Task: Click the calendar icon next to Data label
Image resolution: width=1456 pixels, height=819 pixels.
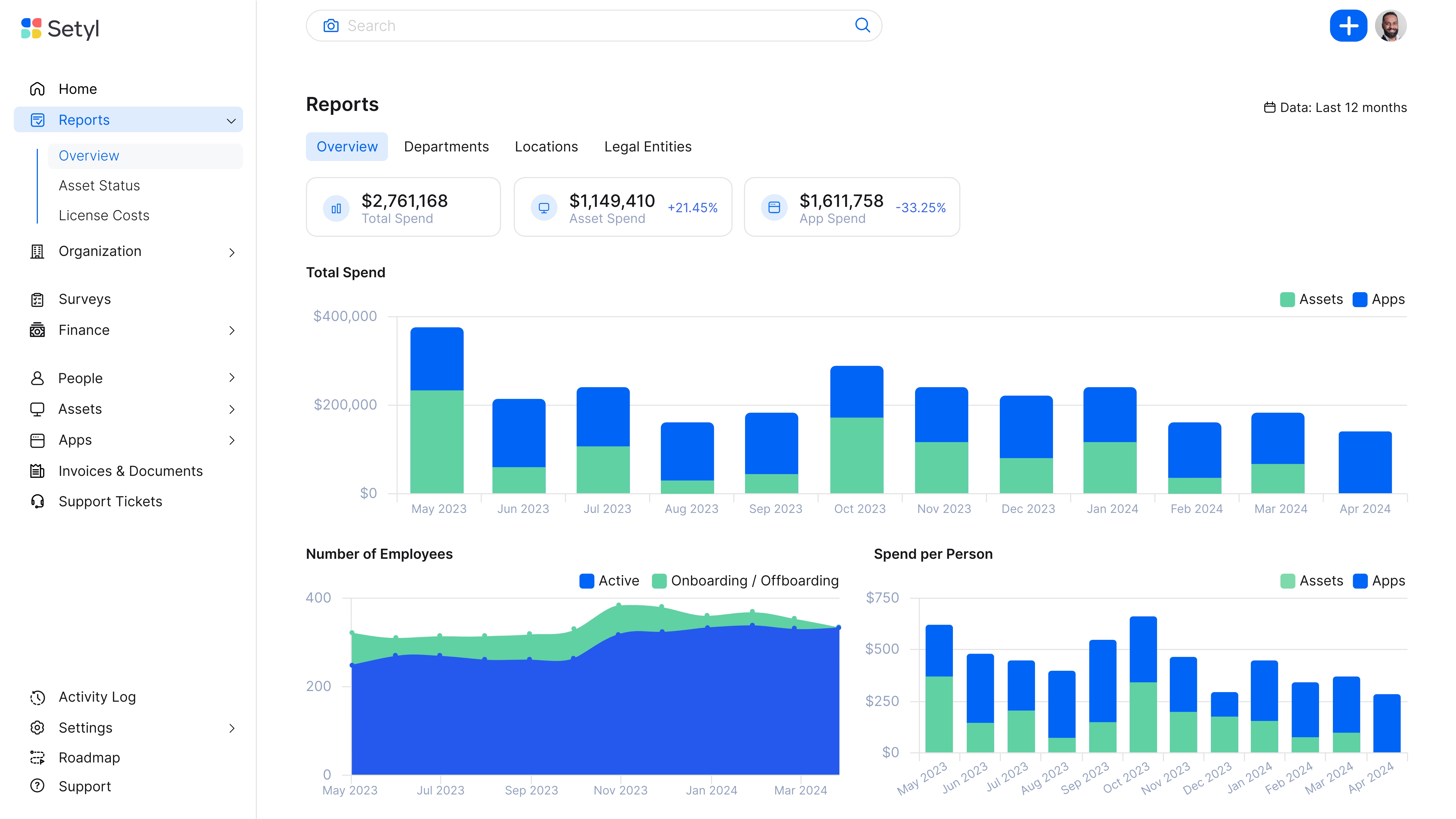Action: 1271,107
